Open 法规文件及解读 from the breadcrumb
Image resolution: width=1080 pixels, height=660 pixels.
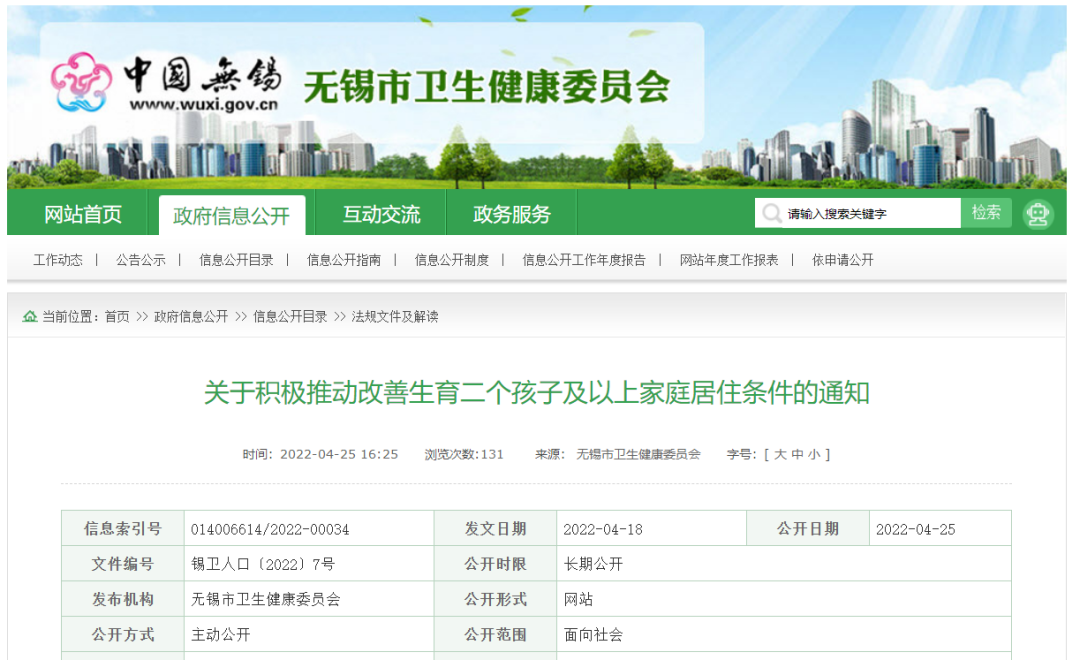pos(398,317)
